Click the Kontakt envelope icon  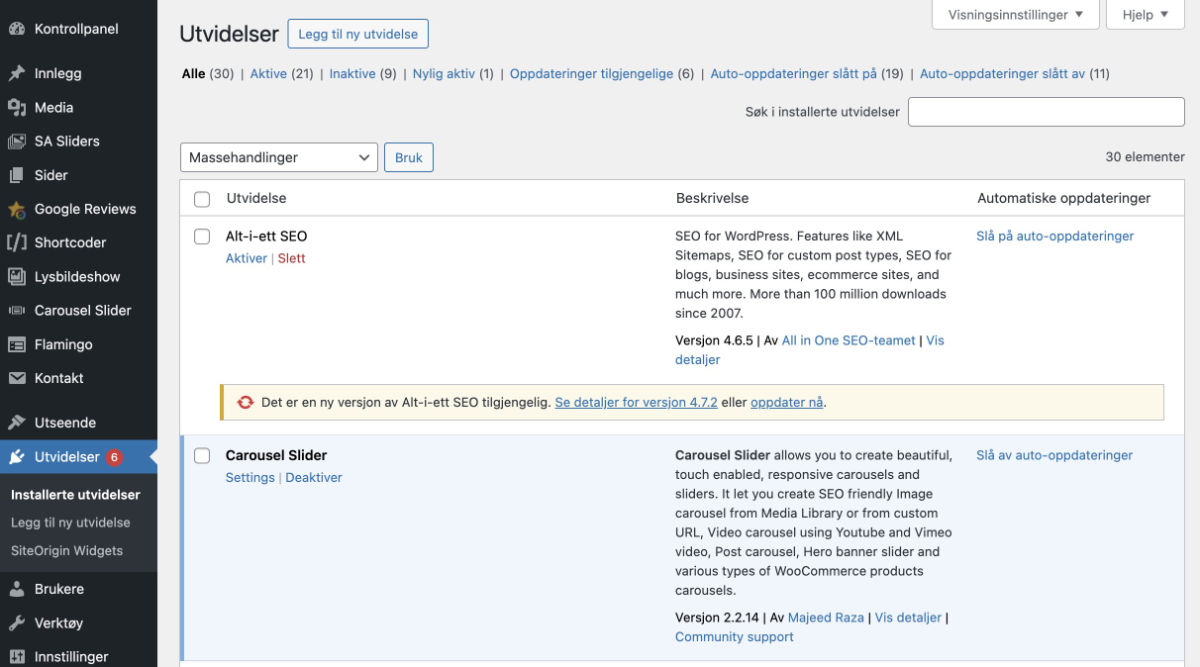coord(17,378)
